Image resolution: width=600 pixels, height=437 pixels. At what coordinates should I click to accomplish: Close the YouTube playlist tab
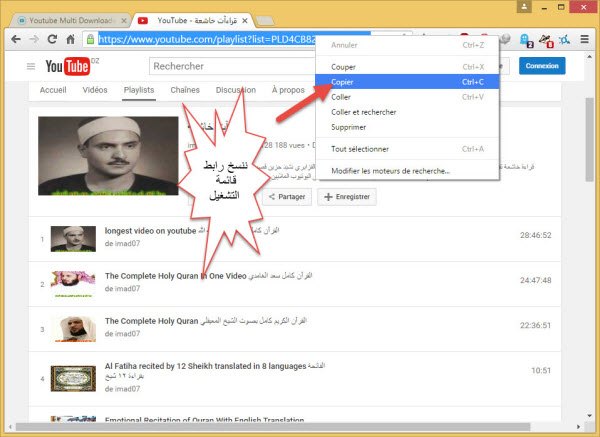click(245, 21)
